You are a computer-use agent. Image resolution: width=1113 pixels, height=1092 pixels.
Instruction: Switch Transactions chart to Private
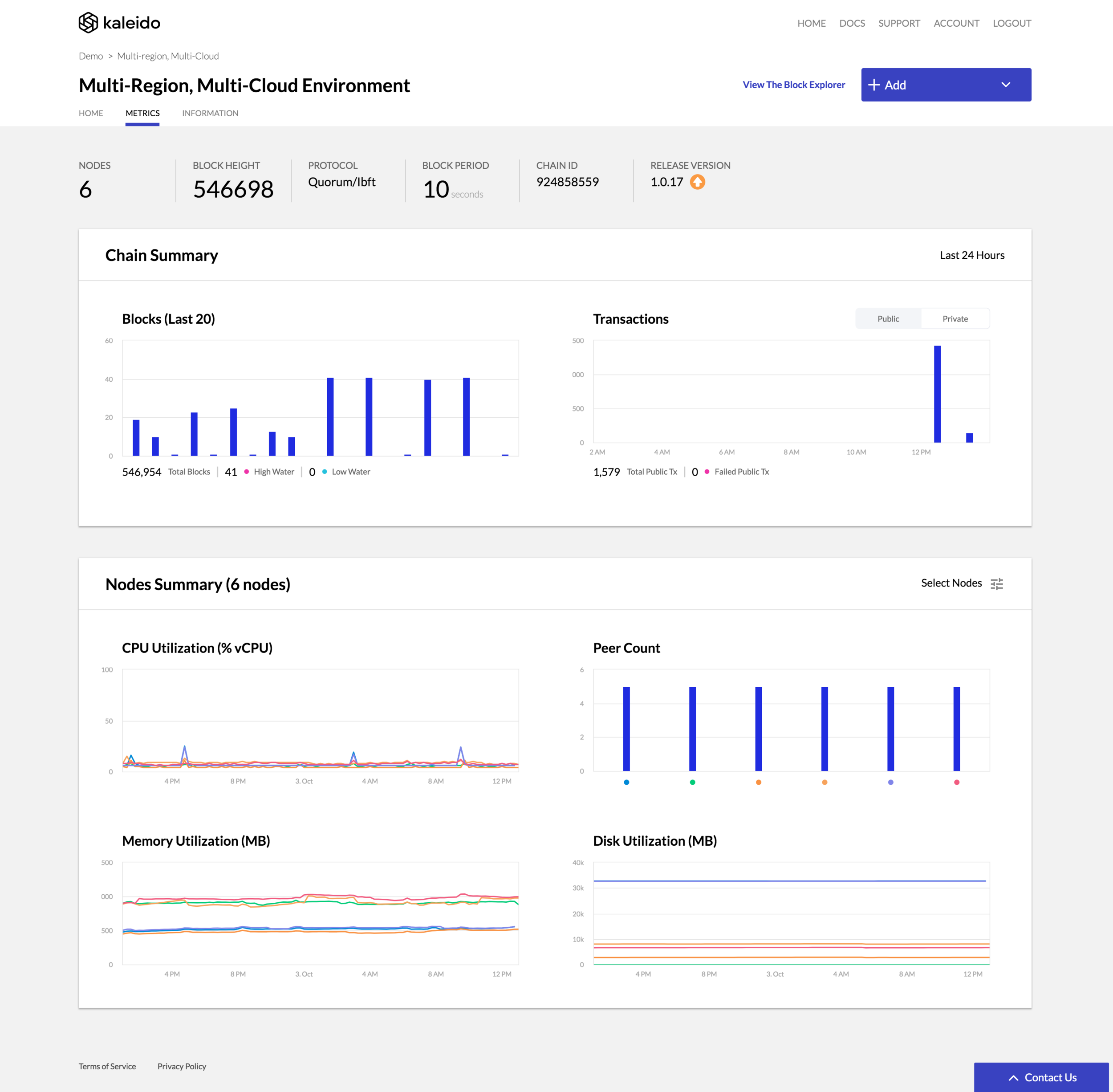coord(955,319)
